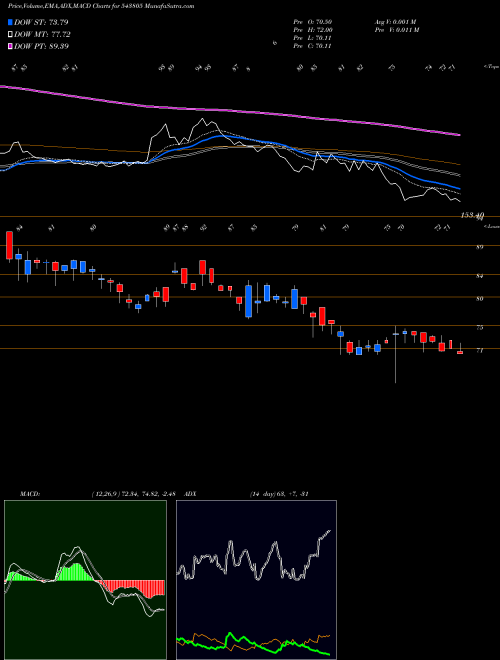Click the 153.40 price label
This screenshot has height=660, width=500.
[472, 215]
